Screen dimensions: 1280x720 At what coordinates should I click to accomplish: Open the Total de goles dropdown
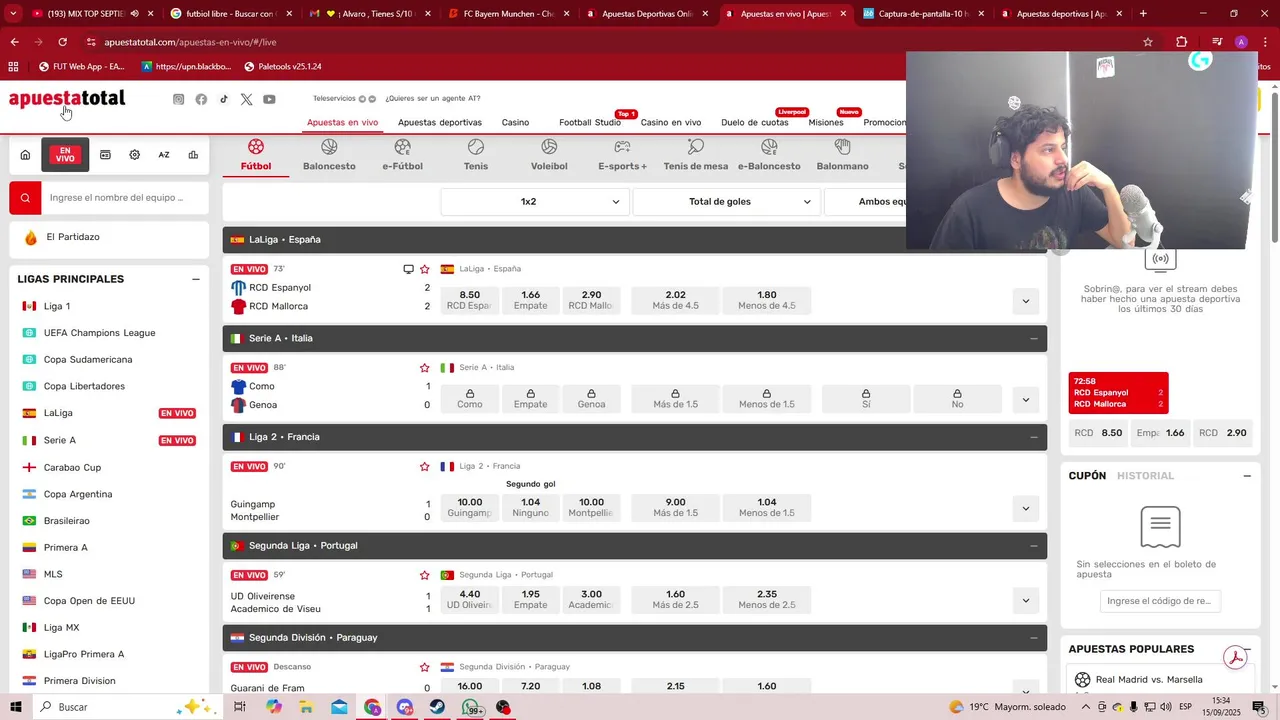727,202
